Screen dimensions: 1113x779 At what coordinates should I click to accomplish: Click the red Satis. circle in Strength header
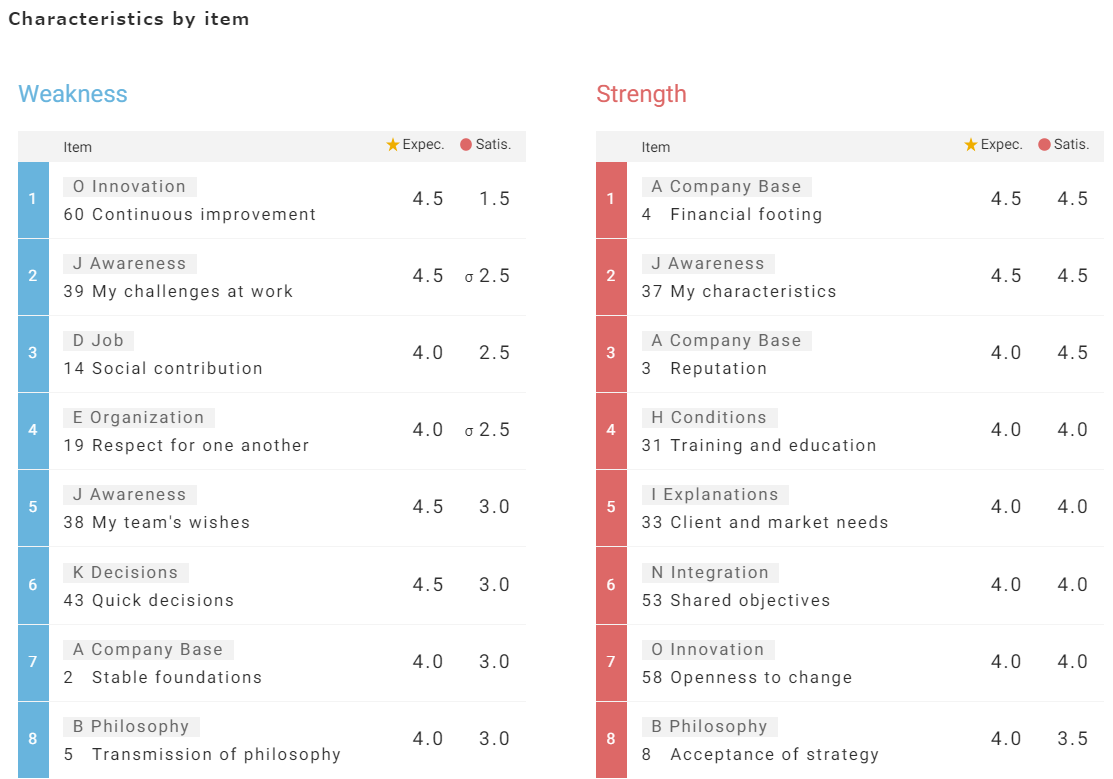[x=1044, y=145]
